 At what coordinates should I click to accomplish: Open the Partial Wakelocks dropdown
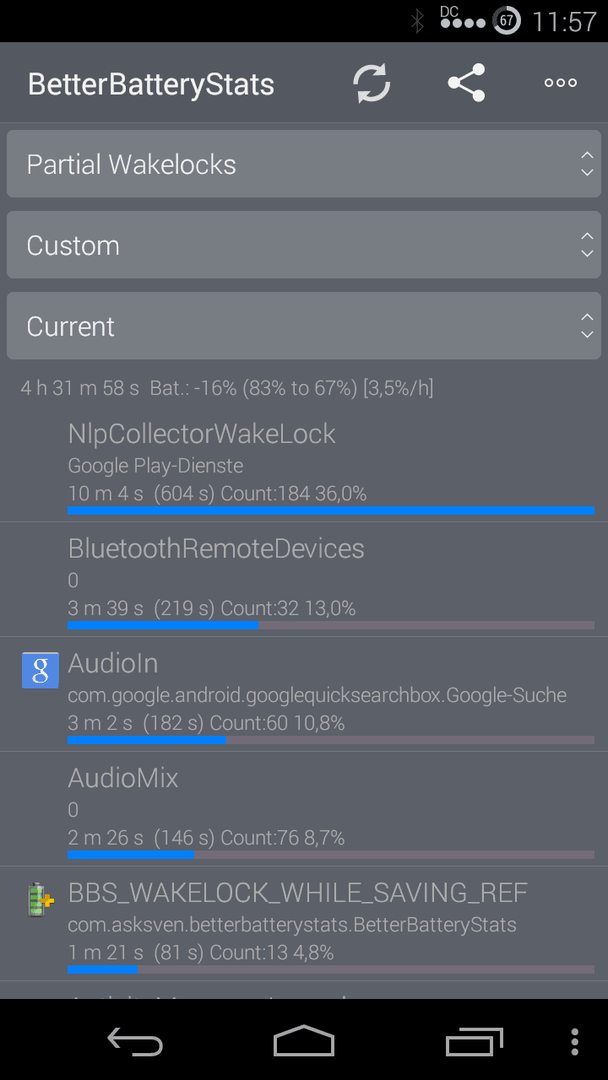(x=304, y=164)
